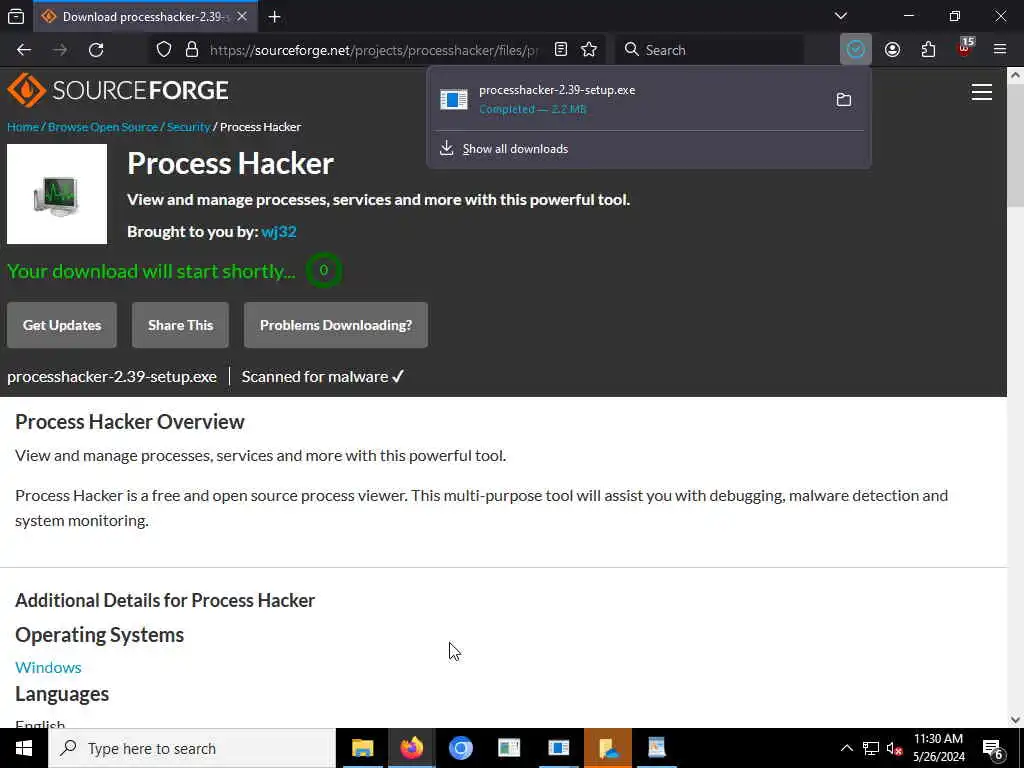Show downloaded file in folder icon
The image size is (1024, 768).
[x=844, y=99]
